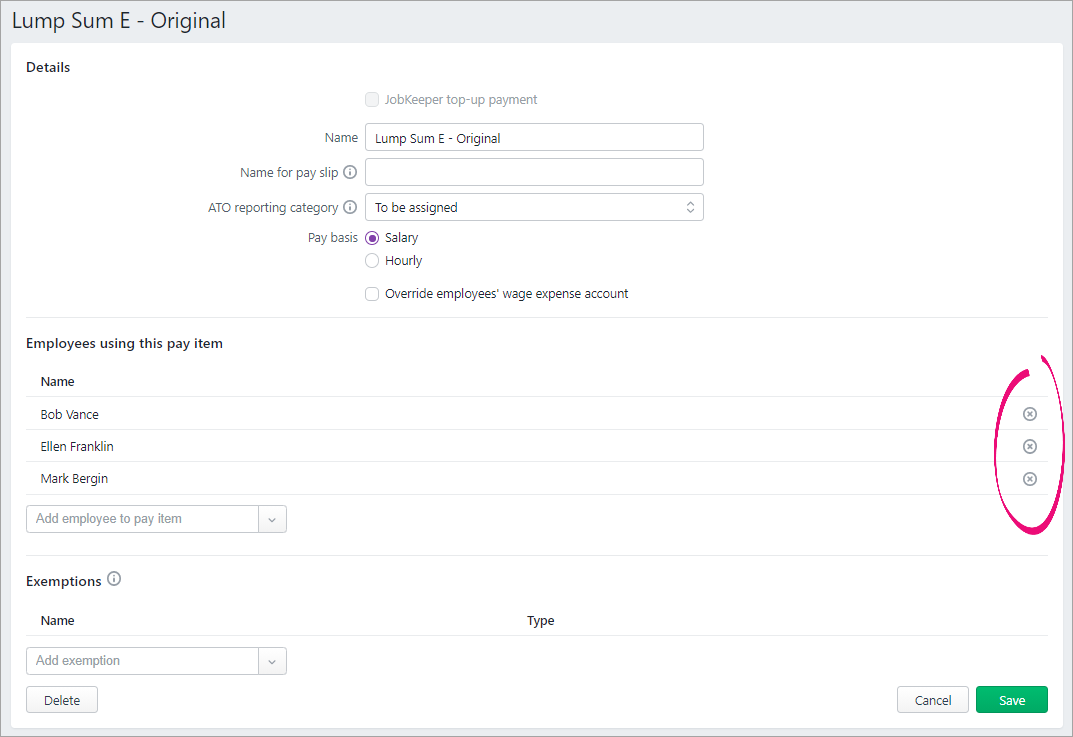Show Exemptions info tooltip icon
The image size is (1073, 737).
point(114,579)
